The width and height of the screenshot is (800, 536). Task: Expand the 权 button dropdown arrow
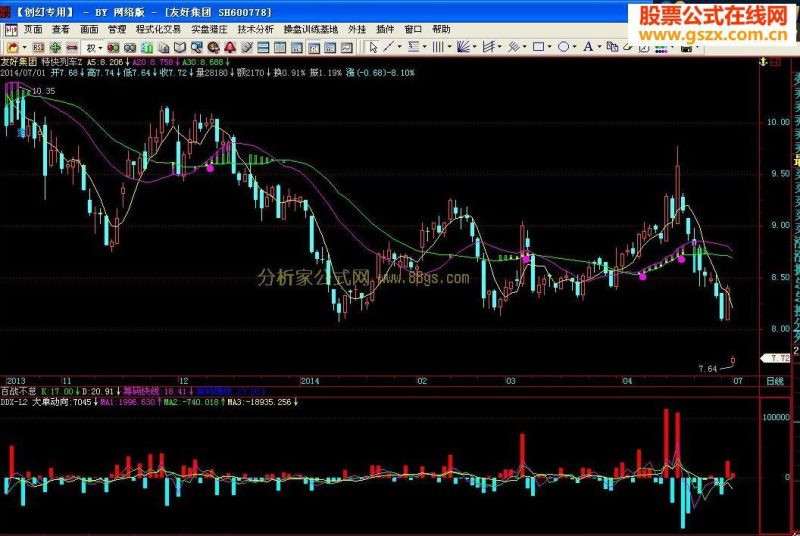coord(100,48)
